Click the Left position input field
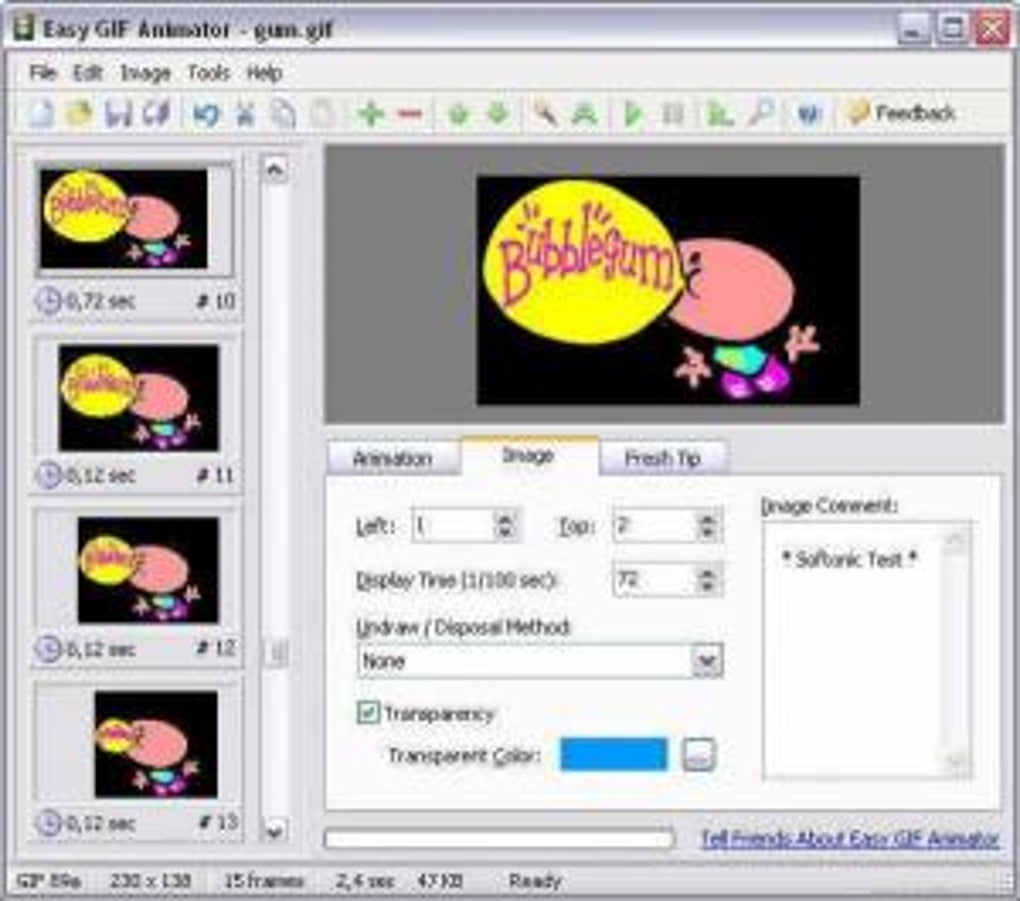Image resolution: width=1020 pixels, height=901 pixels. pos(453,525)
